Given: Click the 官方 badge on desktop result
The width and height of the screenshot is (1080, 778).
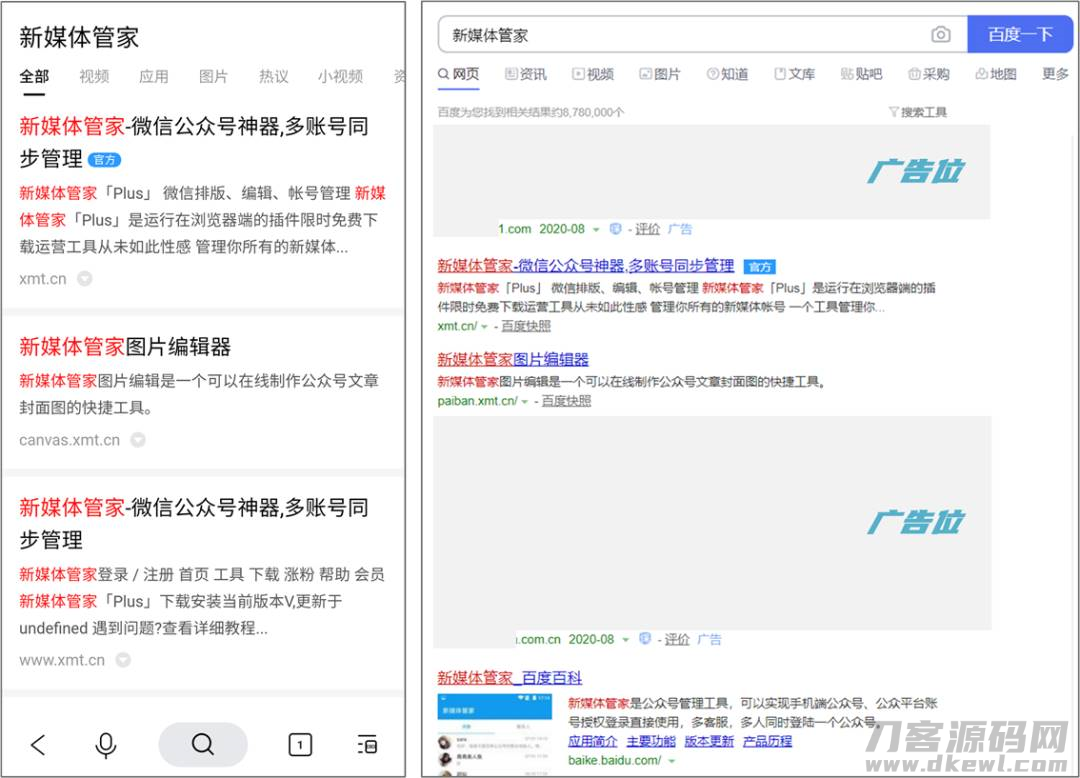Looking at the screenshot, I should coord(760,266).
